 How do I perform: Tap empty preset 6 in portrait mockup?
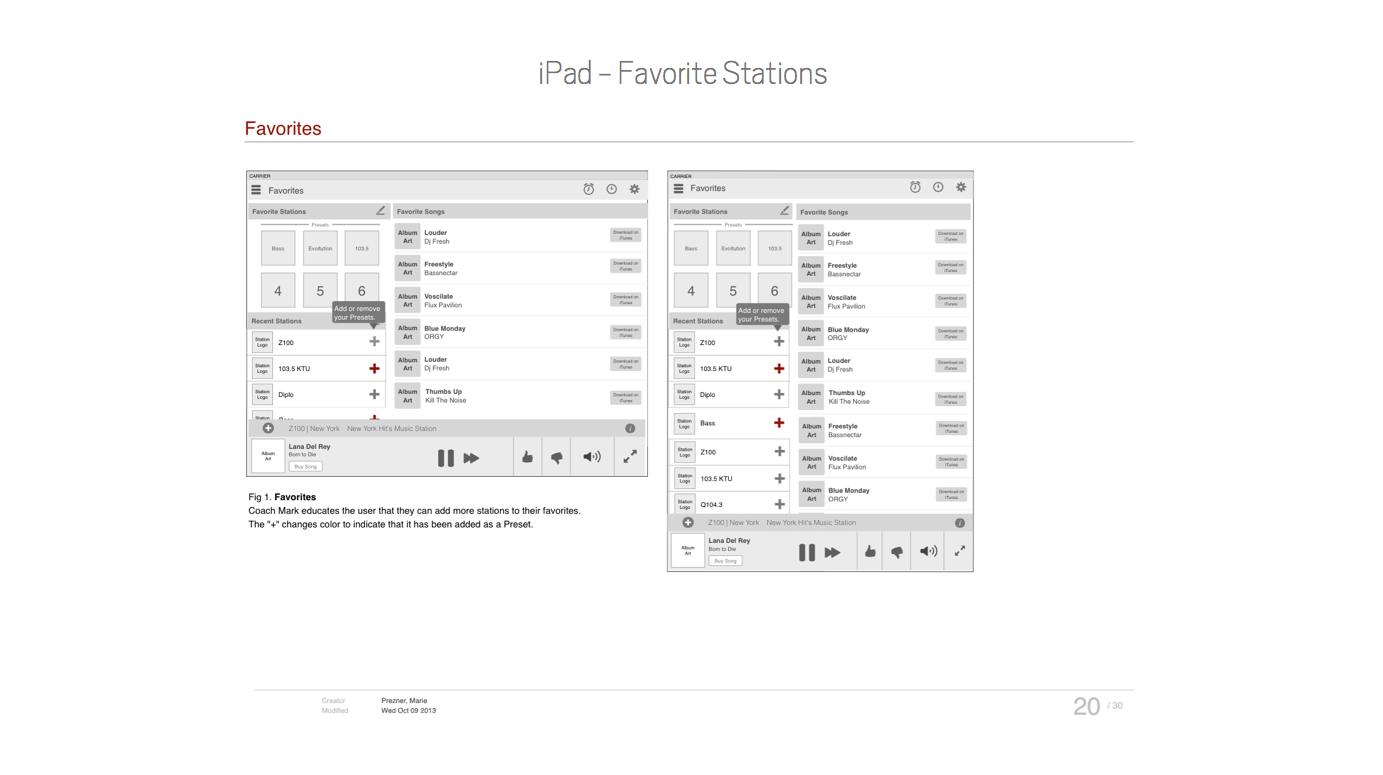click(x=774, y=290)
